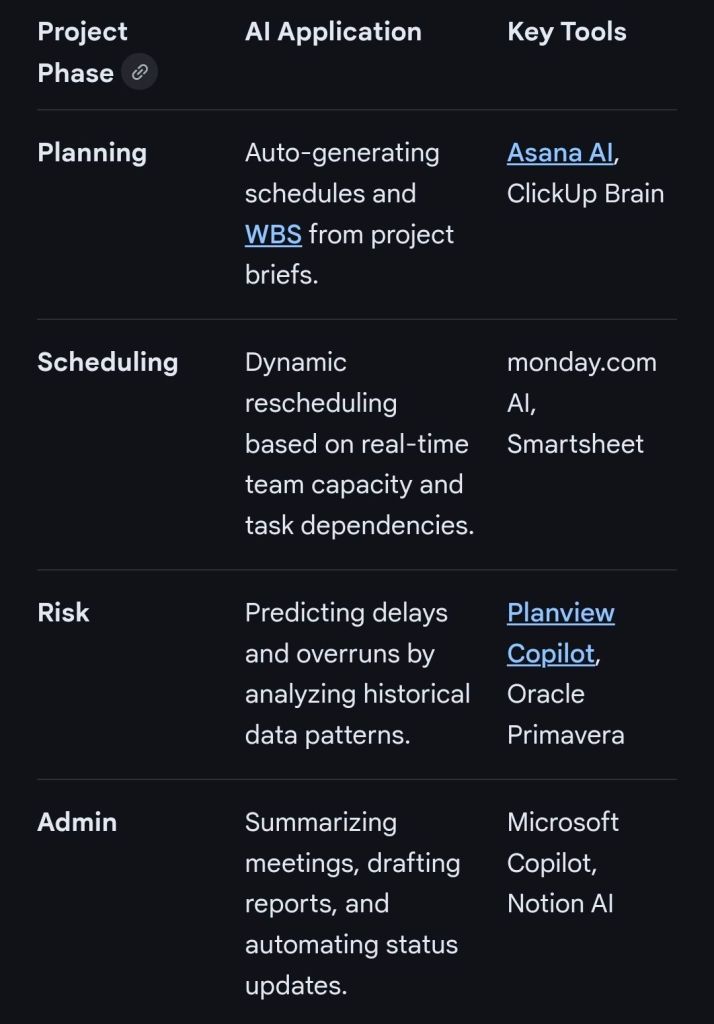The image size is (714, 1024).
Task: Open the Asana AI link
Action: coord(560,153)
